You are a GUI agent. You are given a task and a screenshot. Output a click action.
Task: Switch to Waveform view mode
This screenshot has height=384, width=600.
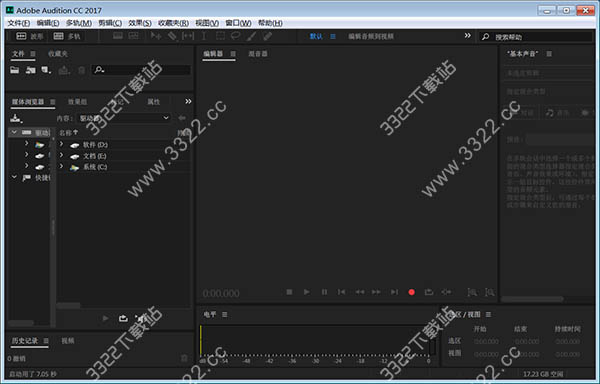click(x=29, y=36)
